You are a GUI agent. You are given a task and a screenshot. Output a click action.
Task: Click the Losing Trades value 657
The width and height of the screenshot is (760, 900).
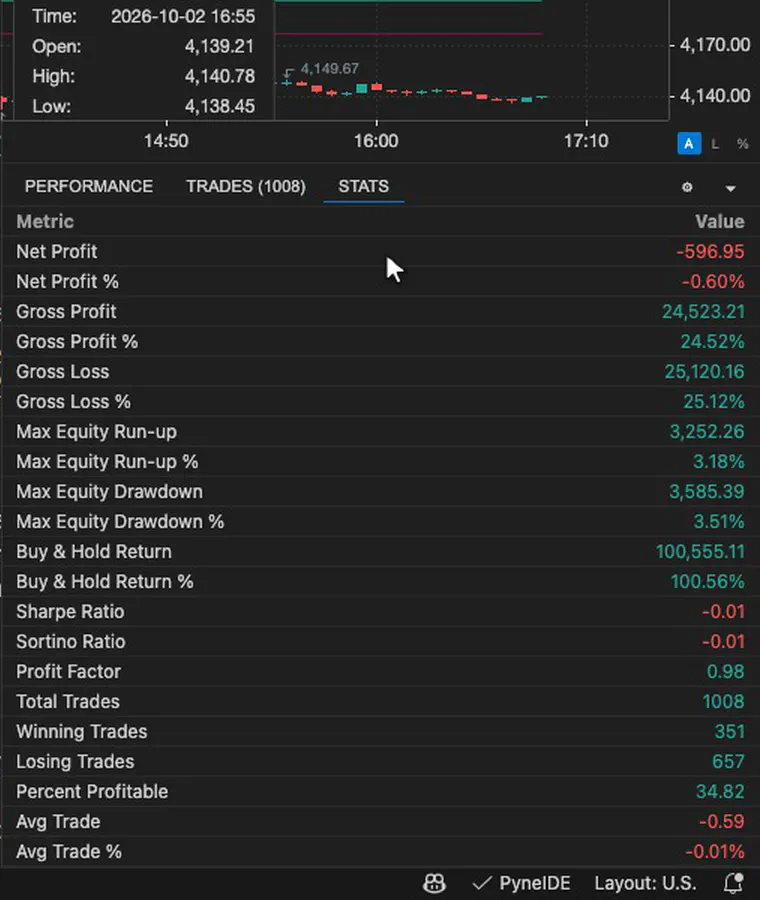(x=728, y=762)
